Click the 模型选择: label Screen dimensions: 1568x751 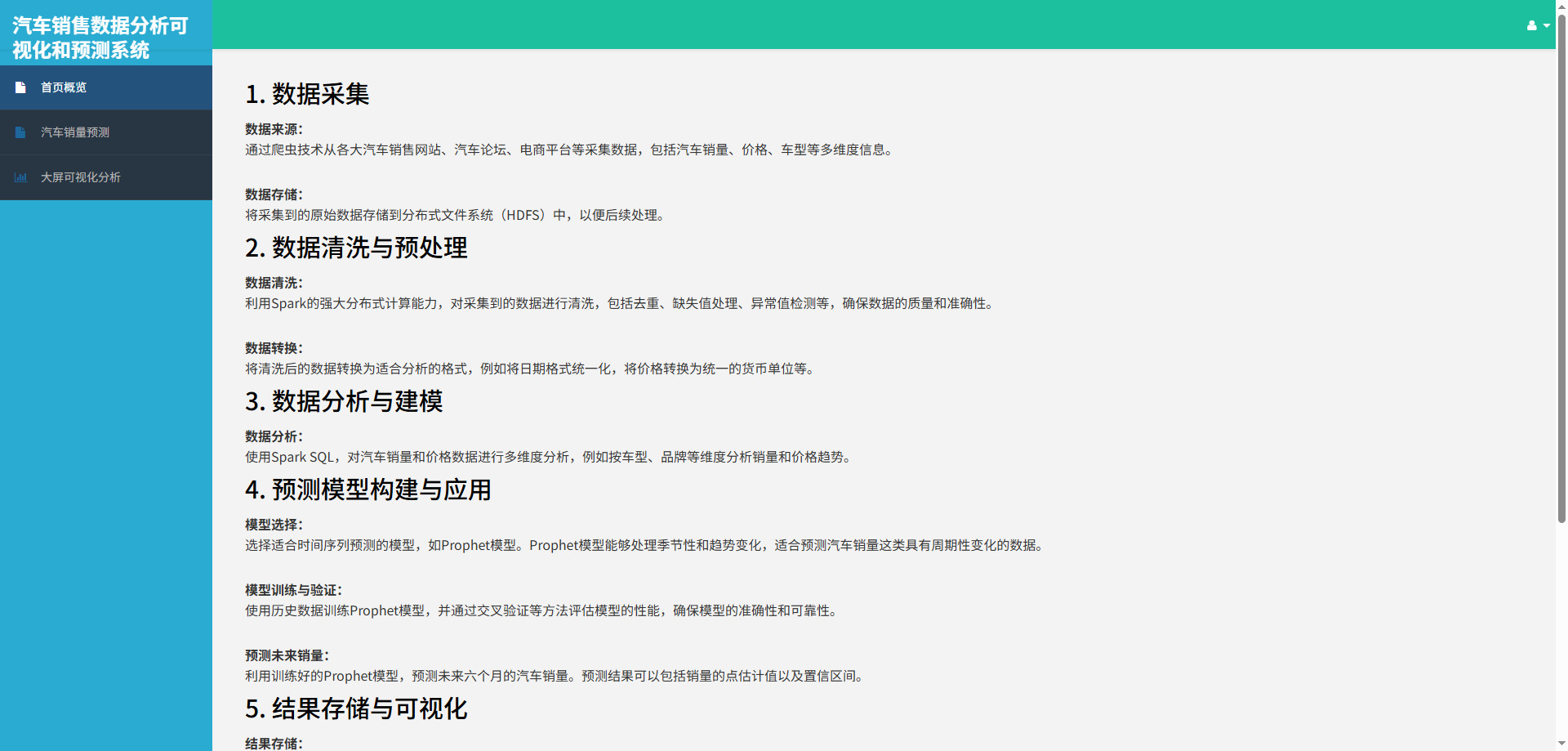tap(274, 525)
